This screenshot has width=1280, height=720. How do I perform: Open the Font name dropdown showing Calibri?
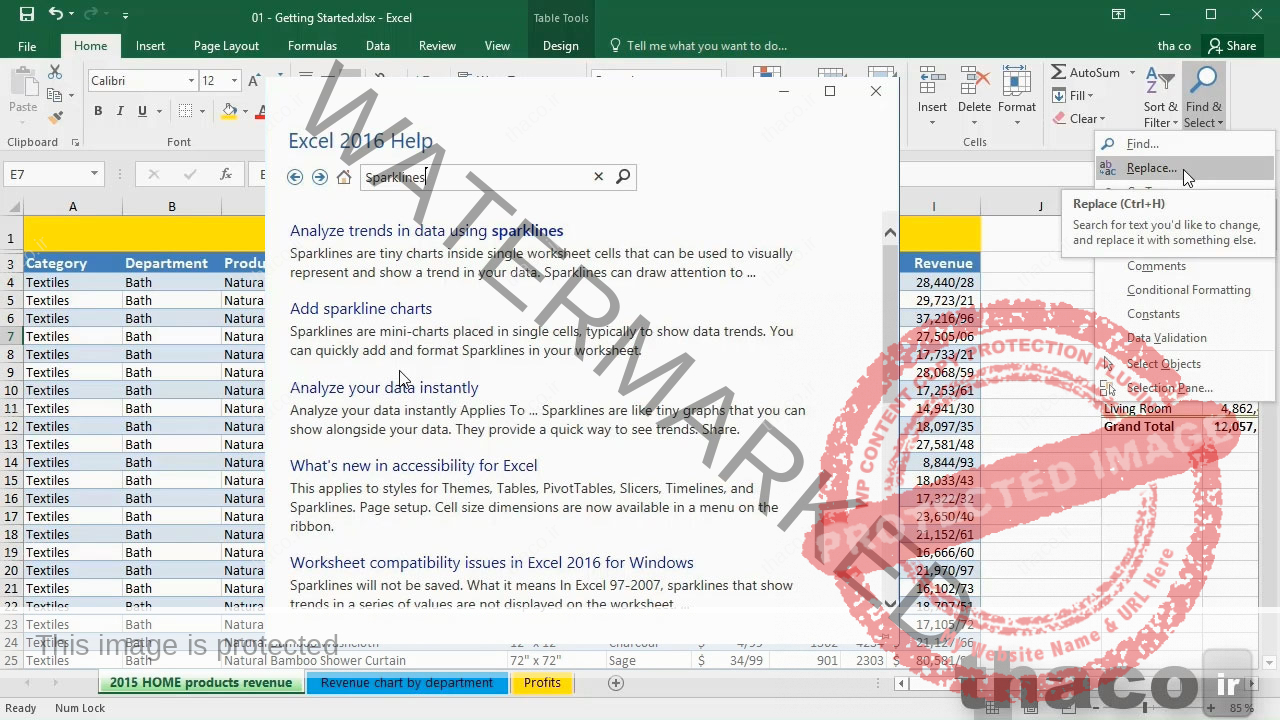click(191, 81)
